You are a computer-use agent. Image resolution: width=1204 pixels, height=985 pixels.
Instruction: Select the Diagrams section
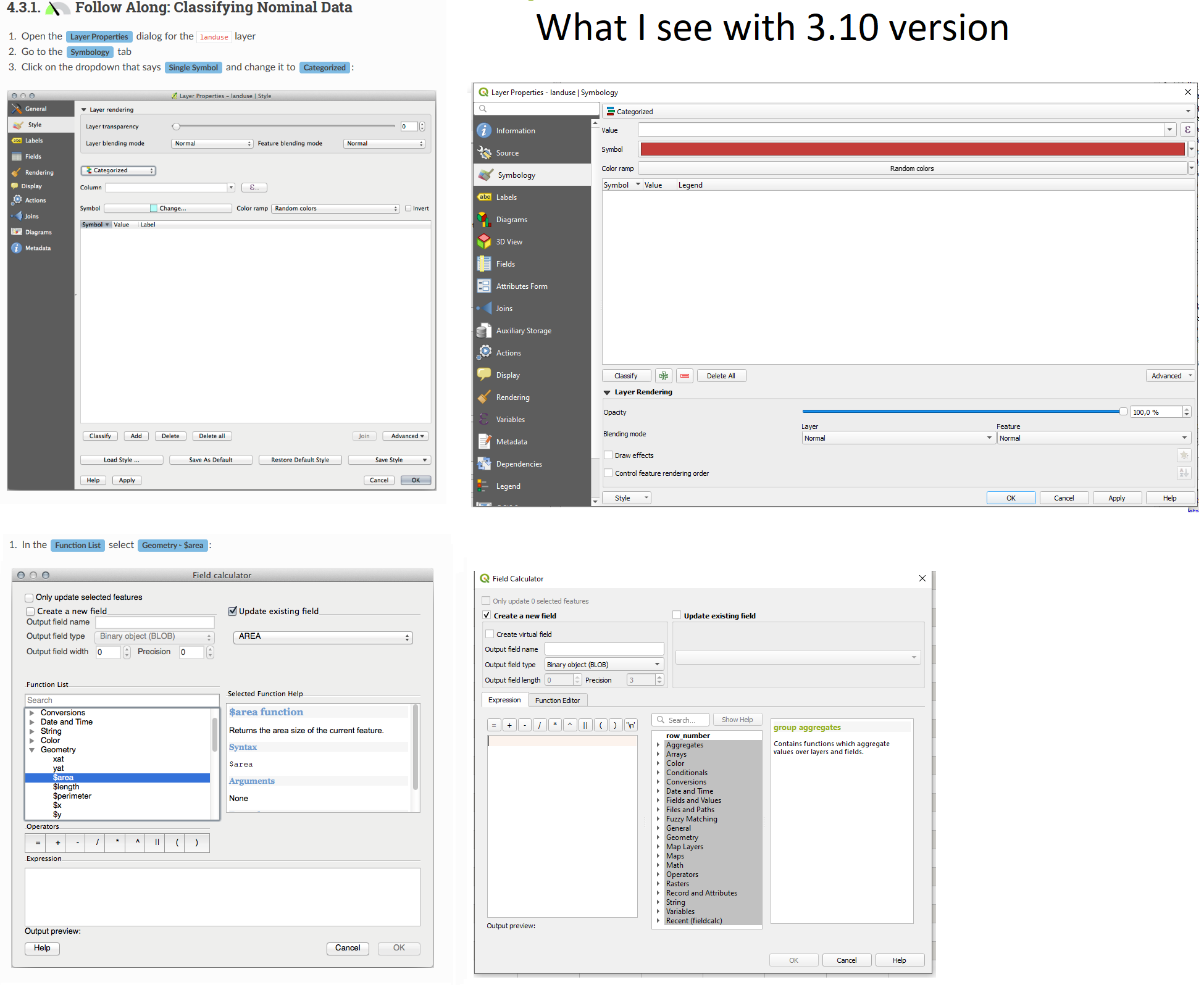click(511, 219)
